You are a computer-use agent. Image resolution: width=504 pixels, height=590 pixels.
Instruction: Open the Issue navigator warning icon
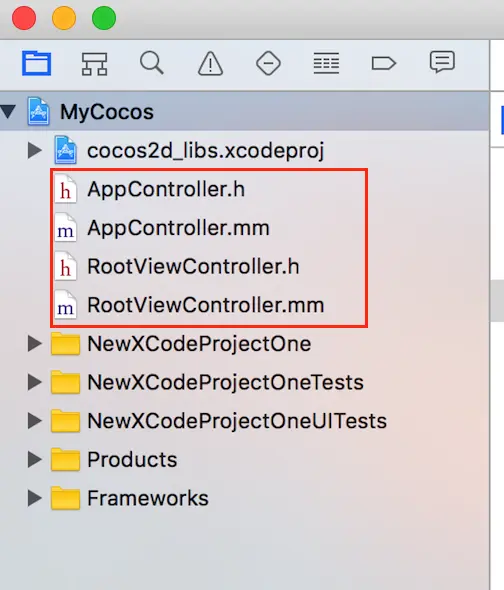(x=210, y=63)
